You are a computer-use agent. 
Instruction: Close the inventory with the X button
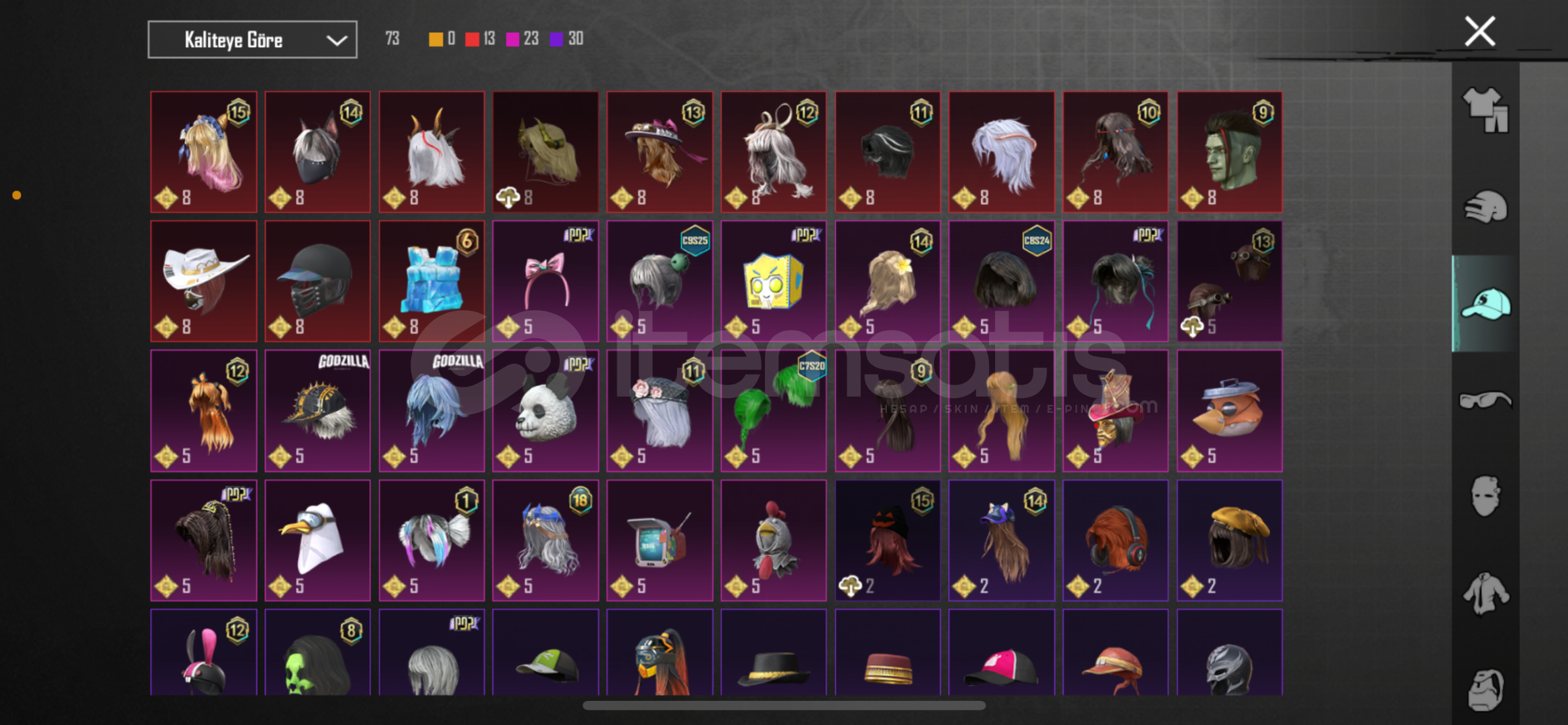pos(1479,32)
